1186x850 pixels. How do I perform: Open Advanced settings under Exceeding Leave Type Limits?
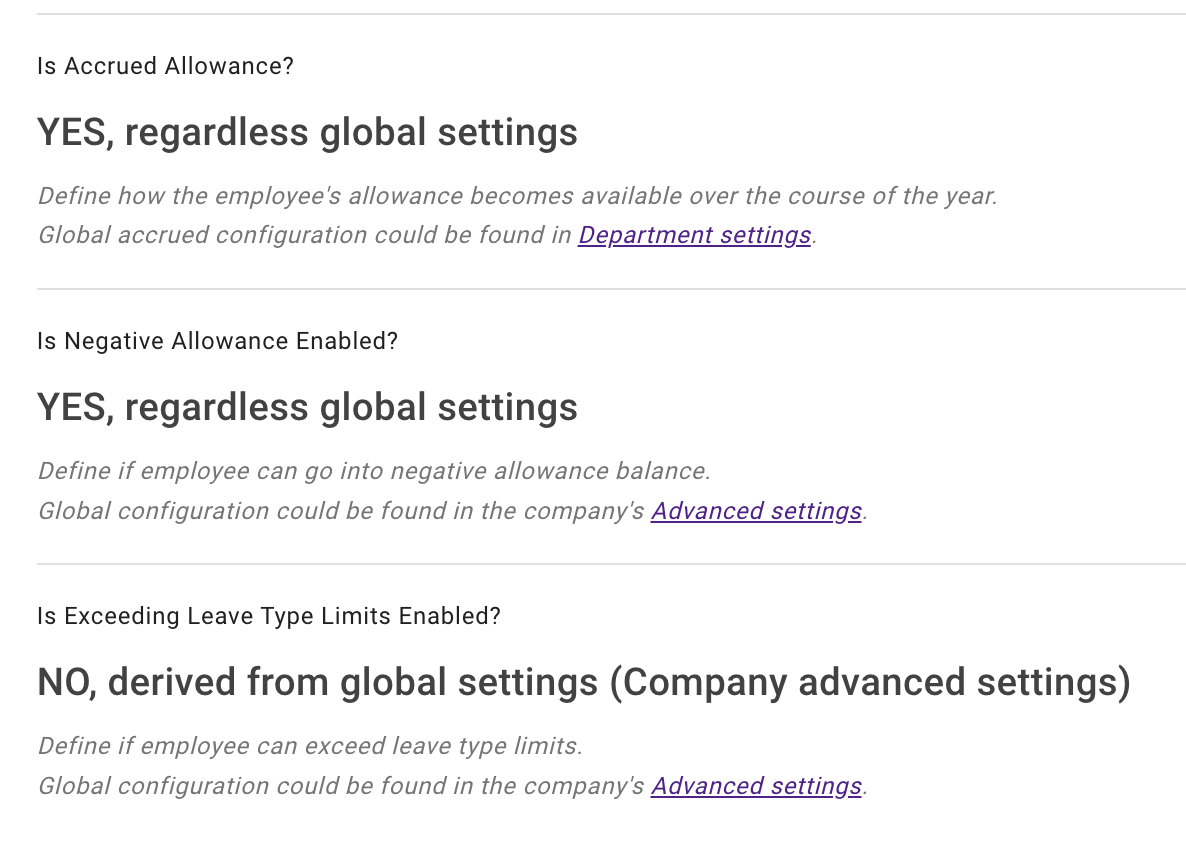click(x=757, y=786)
